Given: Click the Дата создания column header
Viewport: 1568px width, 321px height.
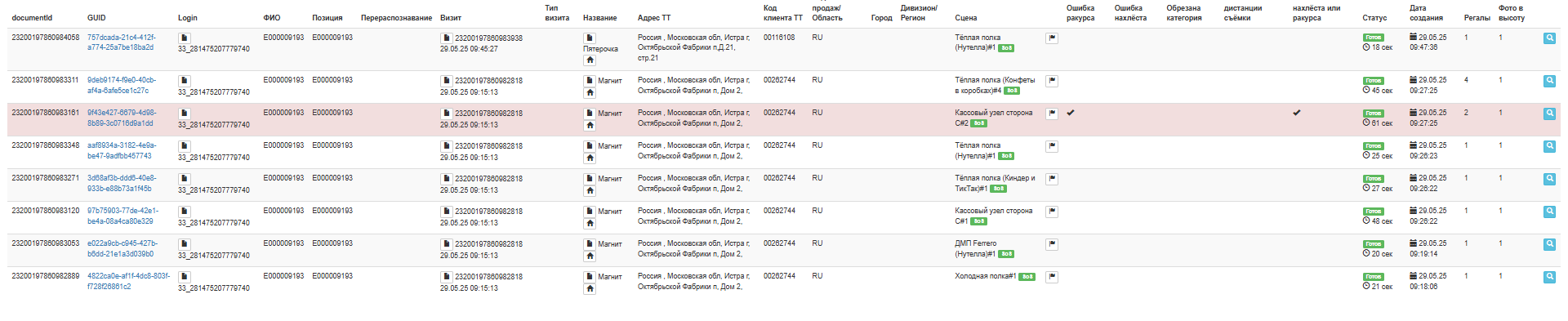Looking at the screenshot, I should (1426, 13).
